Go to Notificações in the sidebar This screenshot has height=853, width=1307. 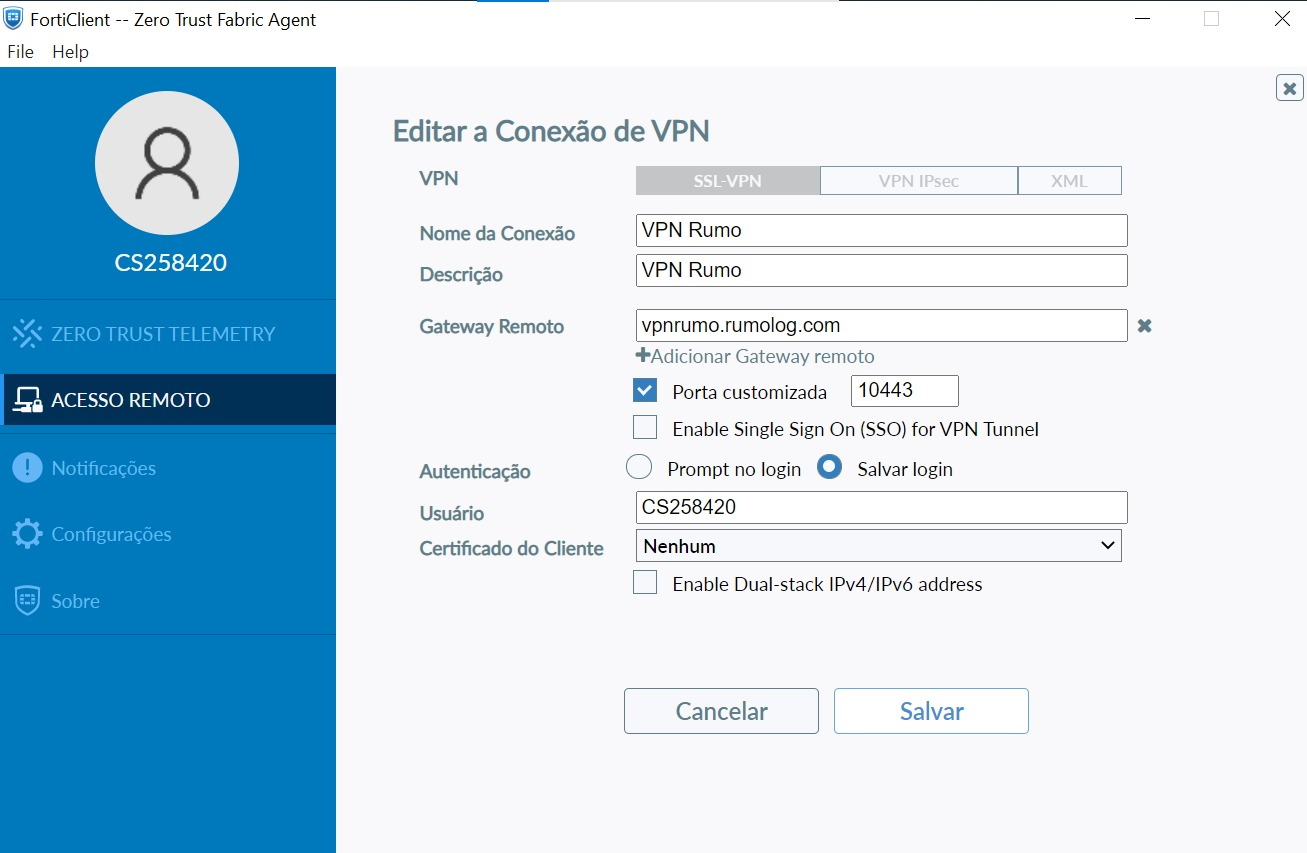click(x=168, y=468)
